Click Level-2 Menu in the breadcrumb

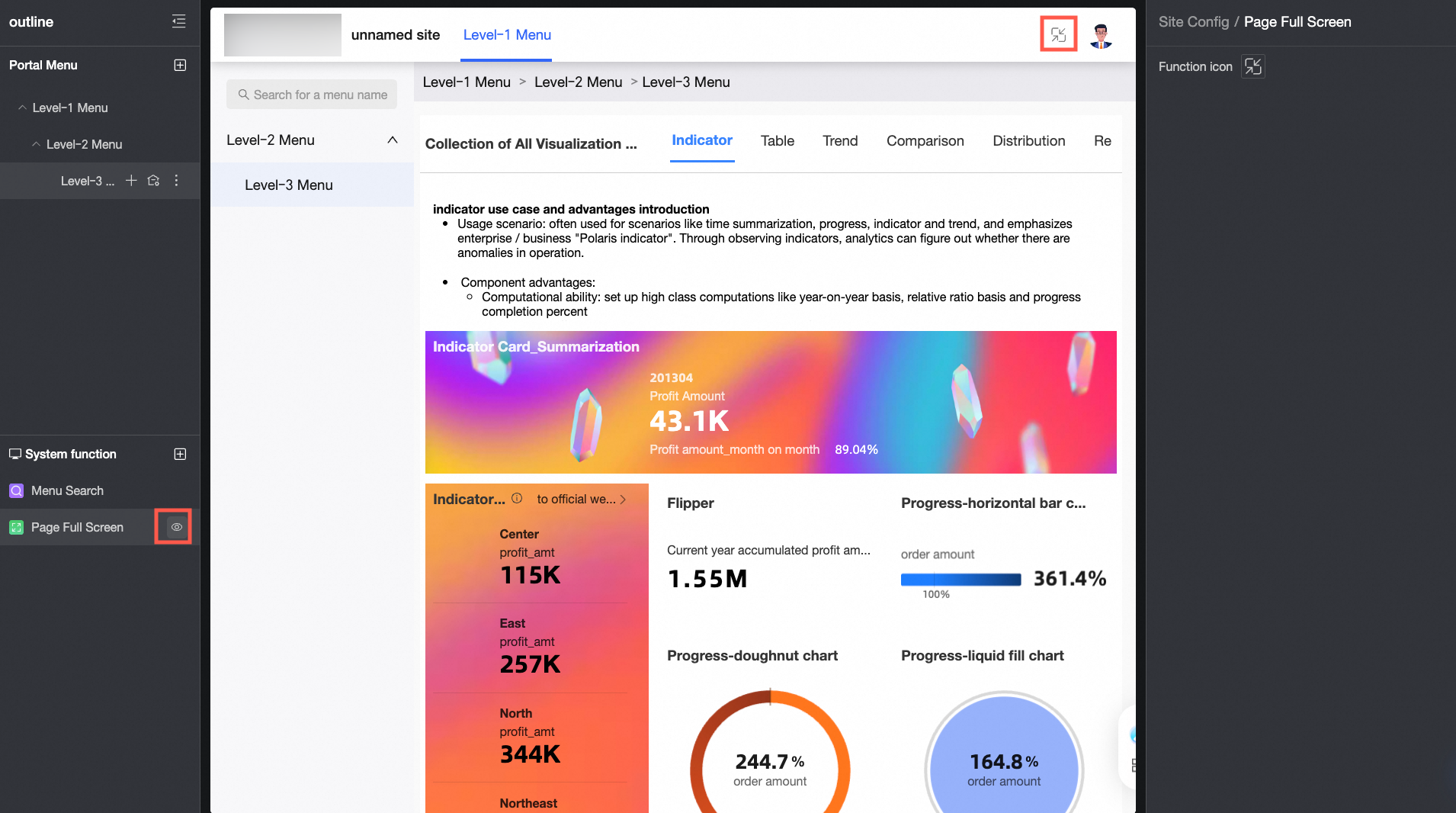click(x=579, y=82)
